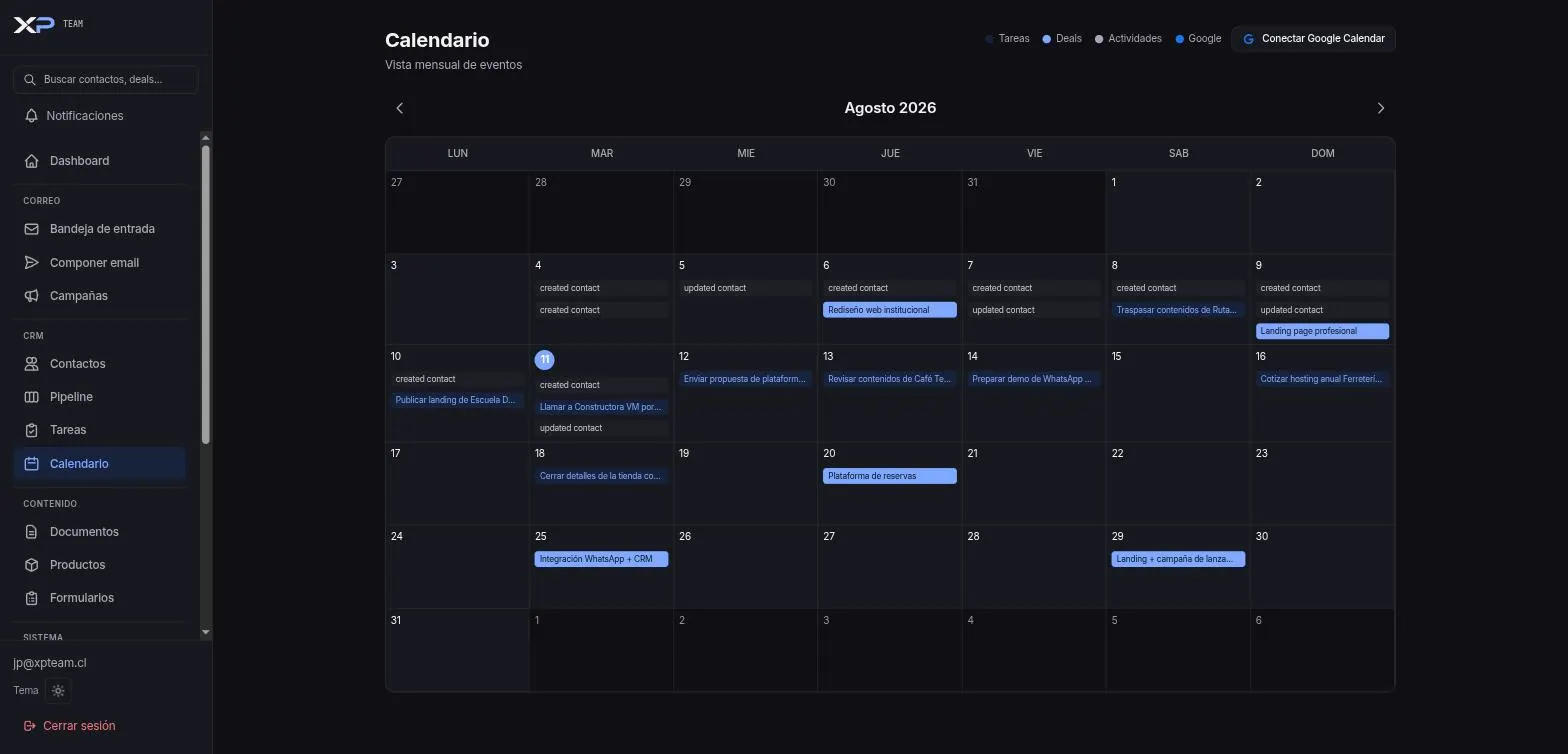Toggle the theme with the sun button
1568x754 pixels.
(x=58, y=691)
